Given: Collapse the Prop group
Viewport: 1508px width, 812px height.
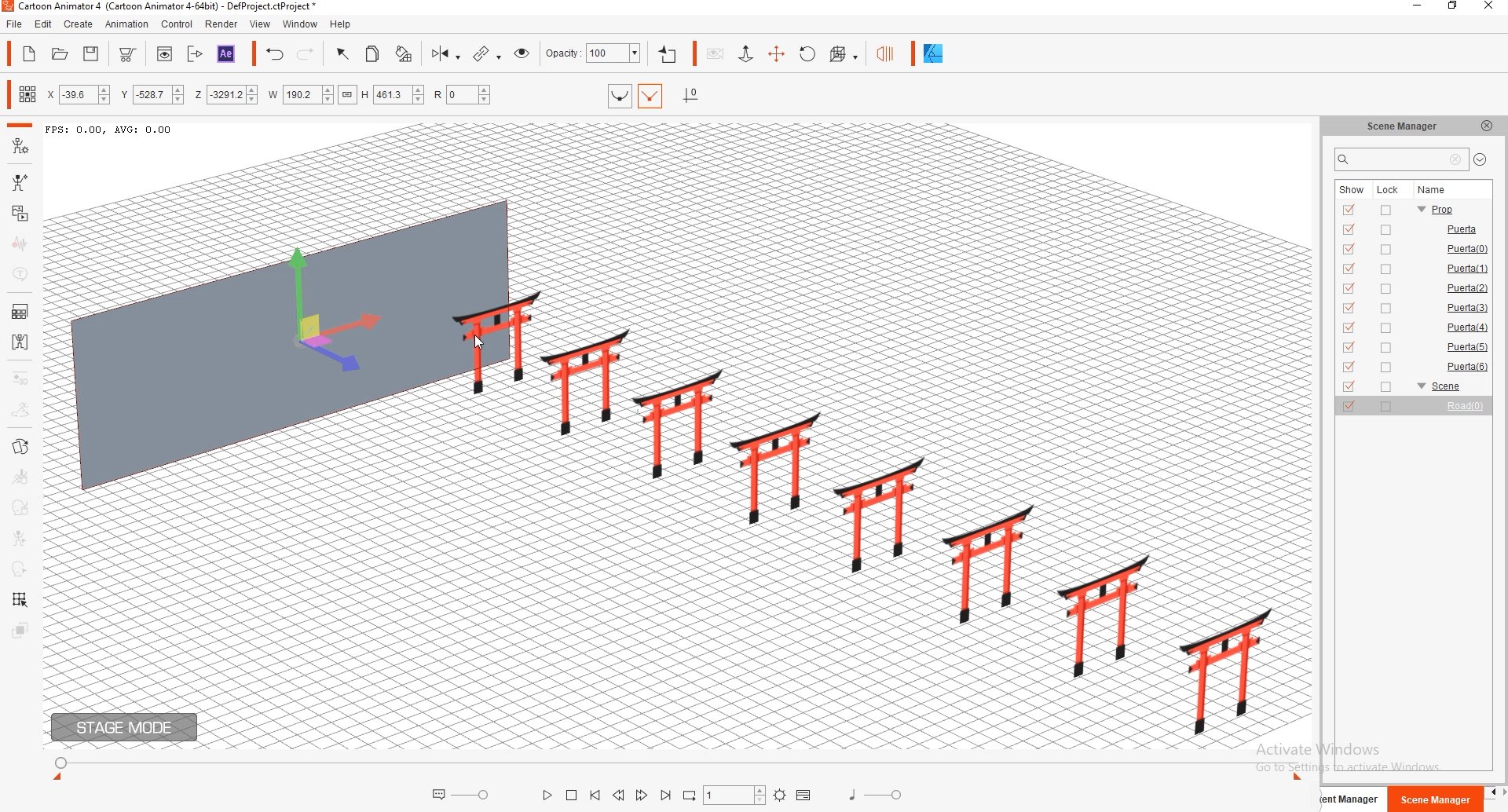Looking at the screenshot, I should [1422, 210].
